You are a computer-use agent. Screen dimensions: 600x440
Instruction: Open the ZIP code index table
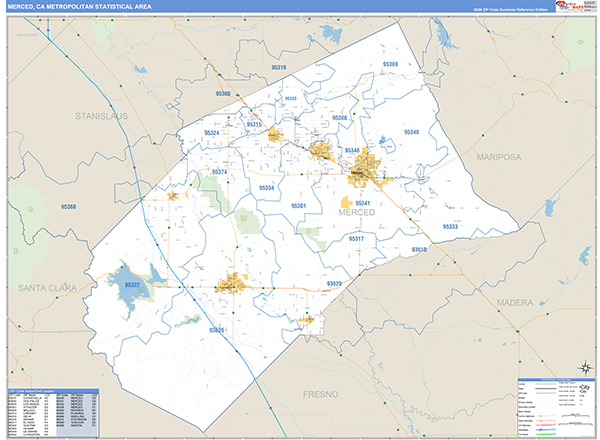[x=54, y=413]
